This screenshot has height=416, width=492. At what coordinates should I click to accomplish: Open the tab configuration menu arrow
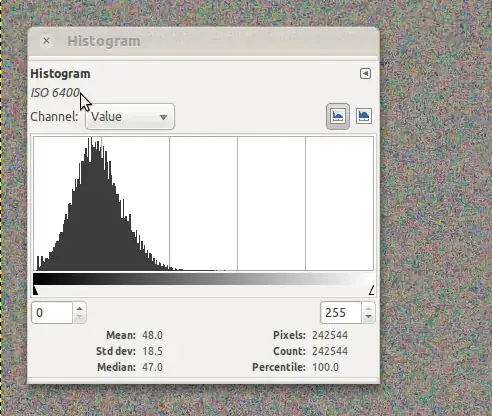coord(365,73)
